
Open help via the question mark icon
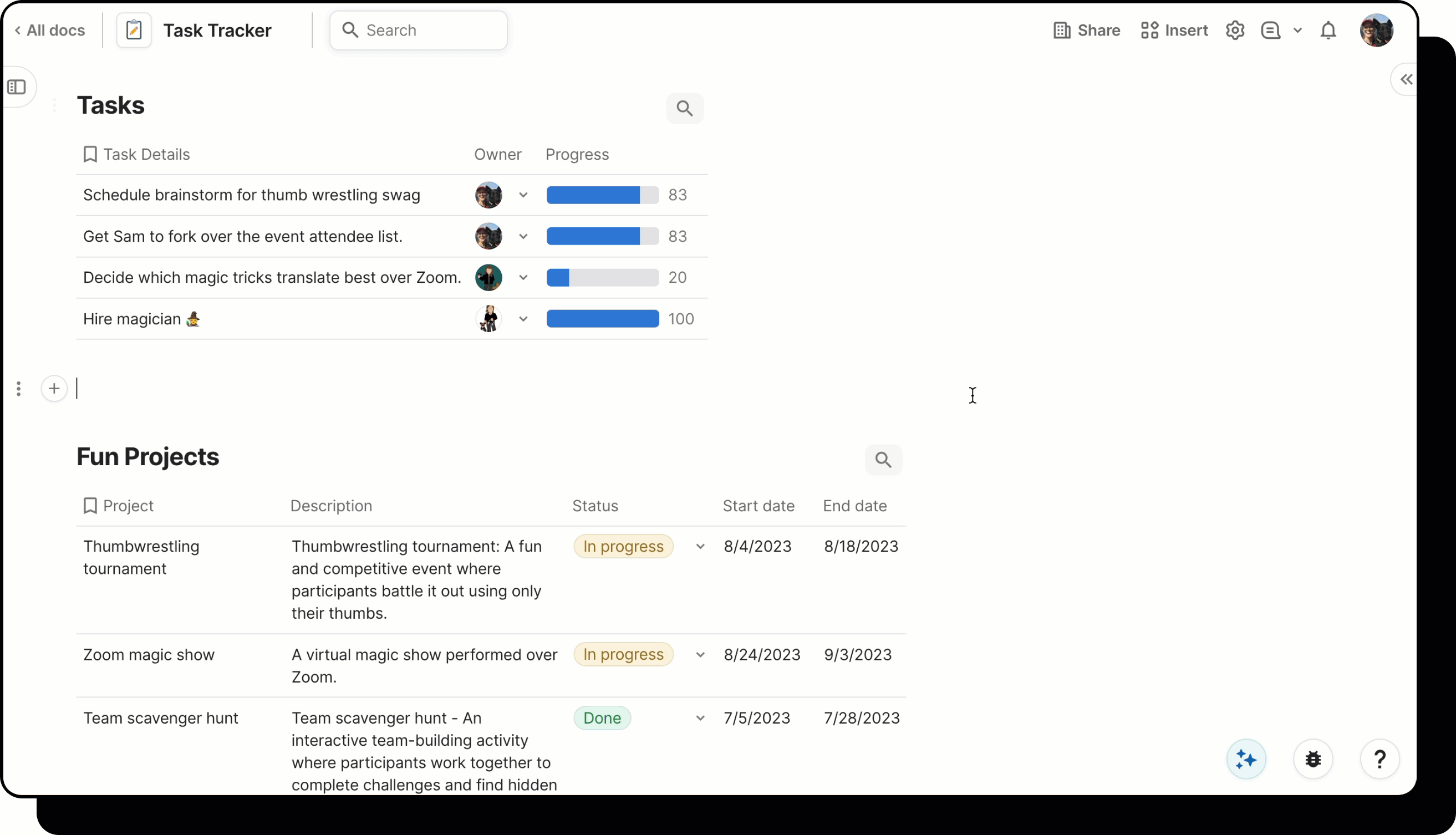1379,758
